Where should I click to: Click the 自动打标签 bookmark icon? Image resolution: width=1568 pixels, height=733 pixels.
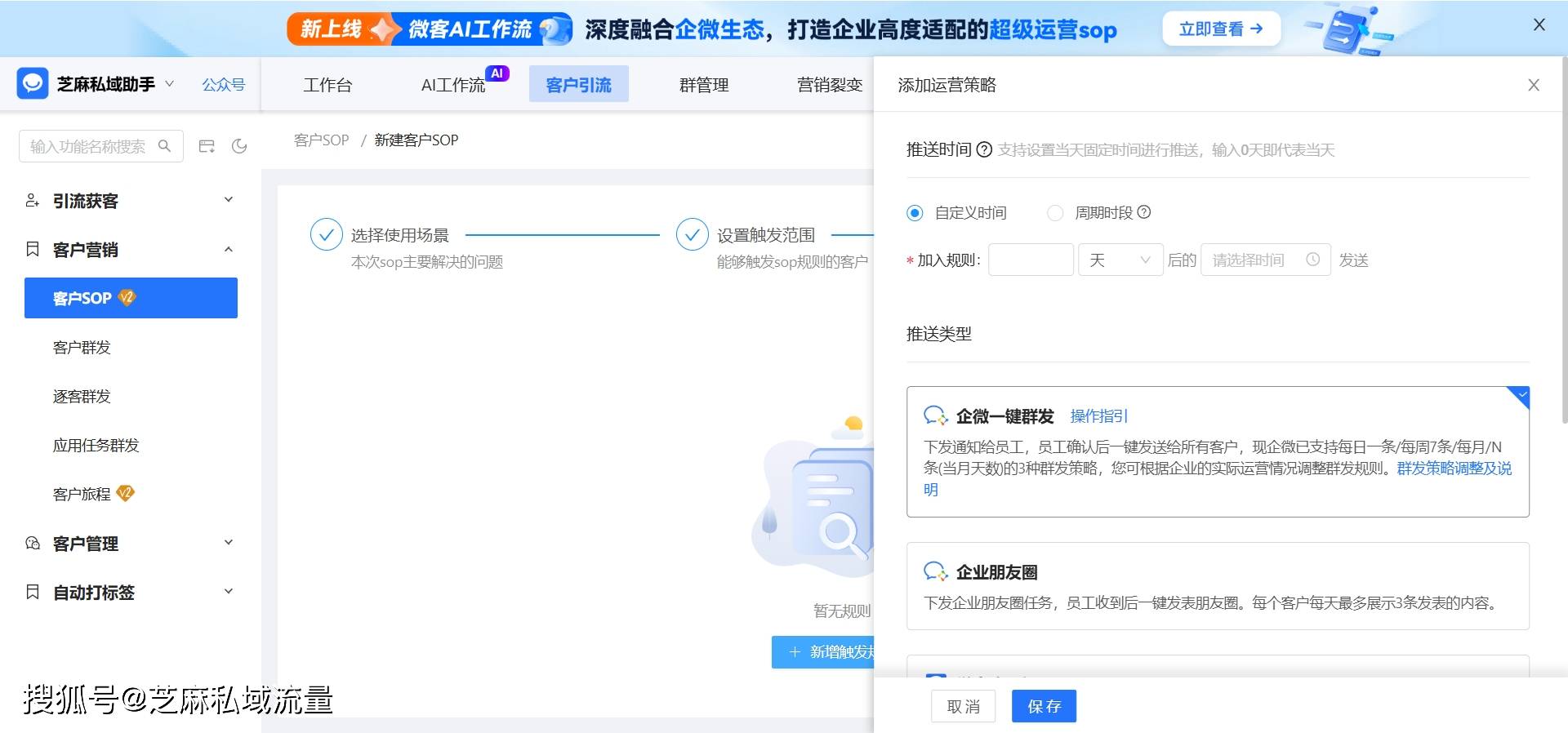[x=33, y=592]
